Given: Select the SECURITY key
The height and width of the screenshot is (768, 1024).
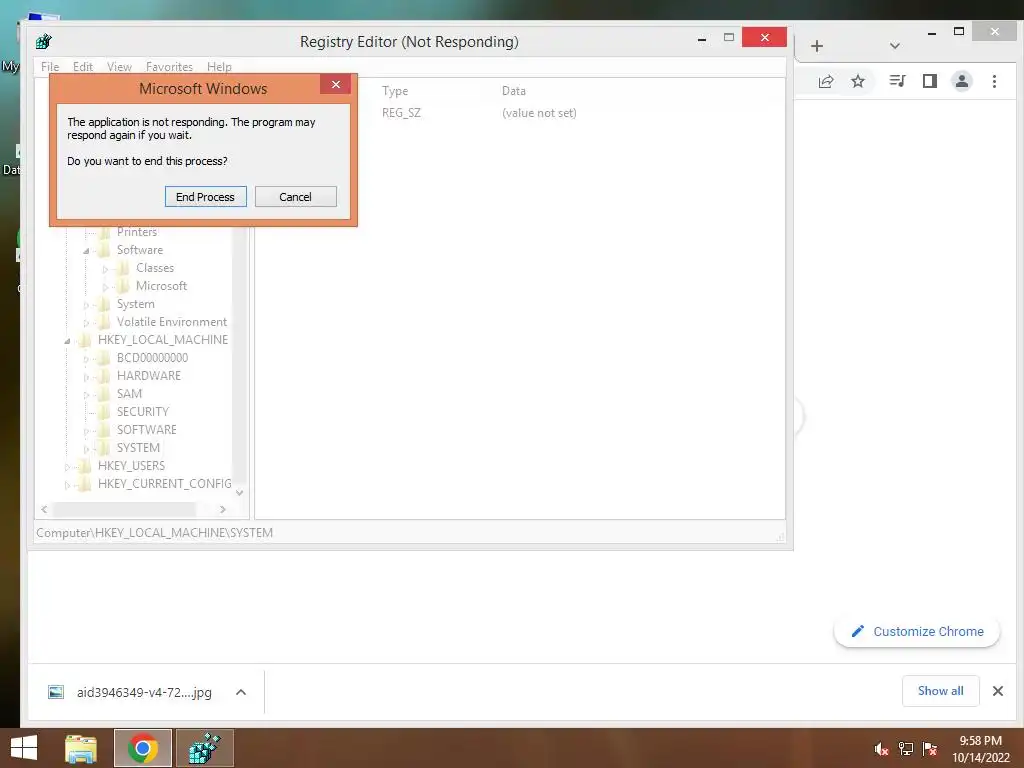Looking at the screenshot, I should [143, 411].
